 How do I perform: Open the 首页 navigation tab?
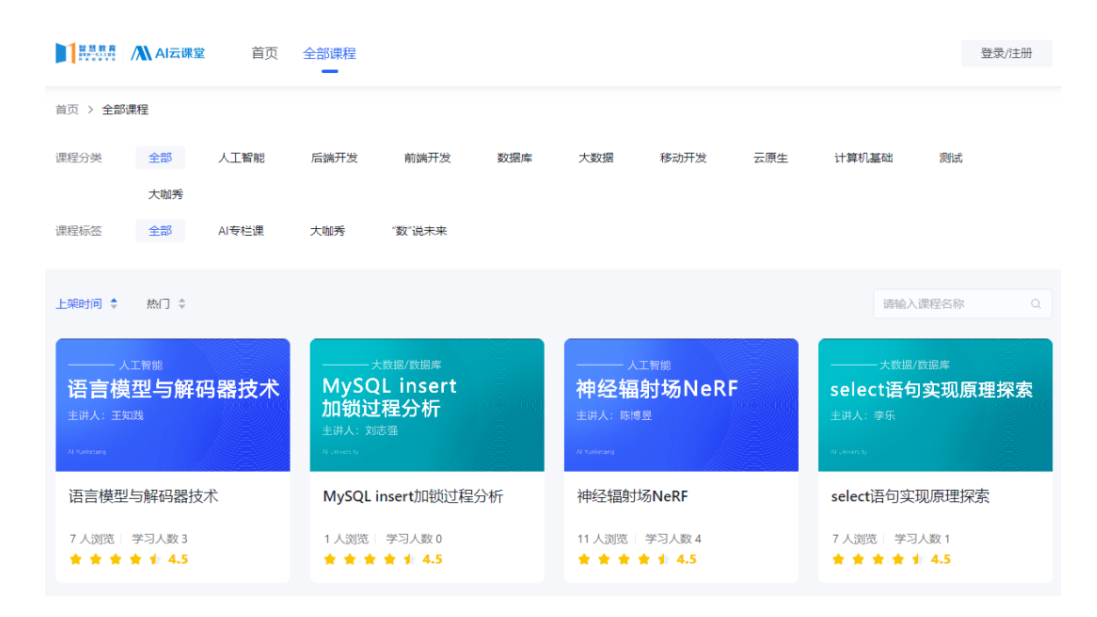264,54
